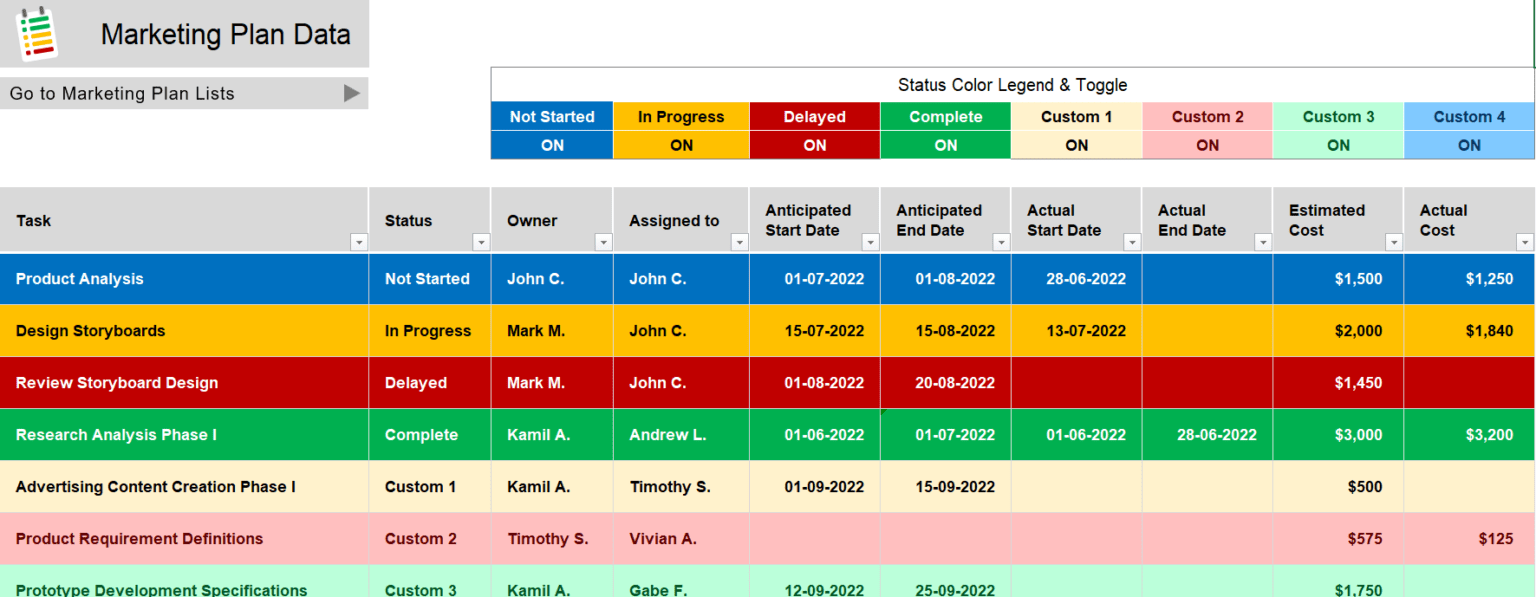Toggle the Delayed status ON switch
The width and height of the screenshot is (1536, 597).
[814, 144]
